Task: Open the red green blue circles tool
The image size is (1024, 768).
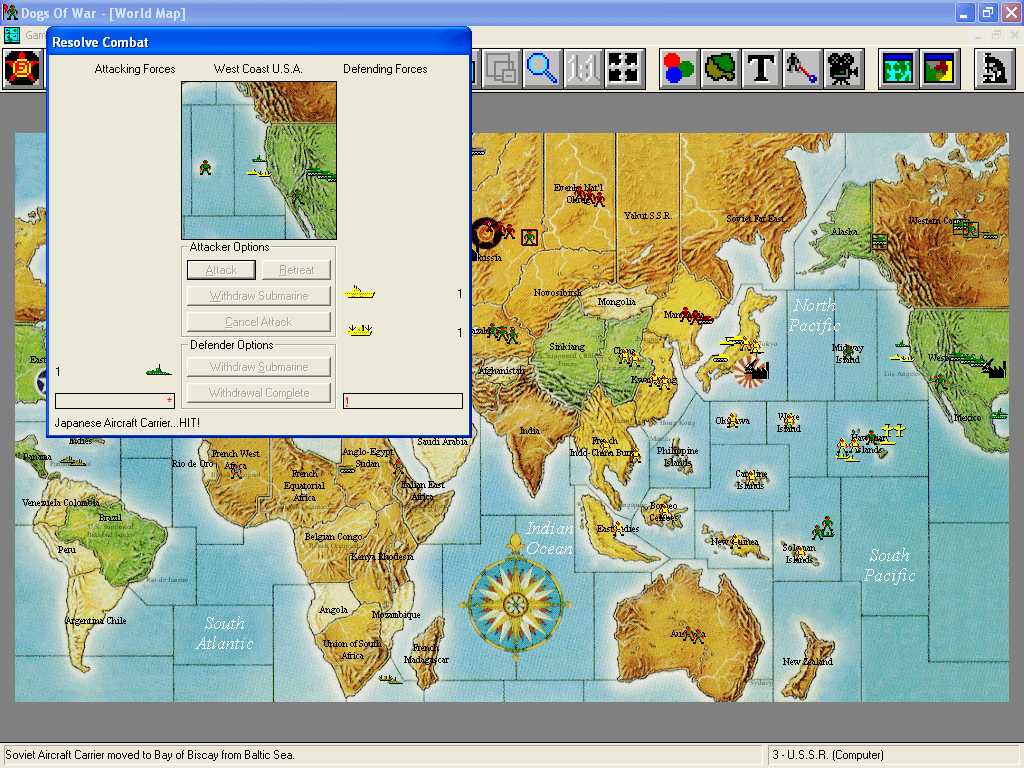Action: point(679,69)
